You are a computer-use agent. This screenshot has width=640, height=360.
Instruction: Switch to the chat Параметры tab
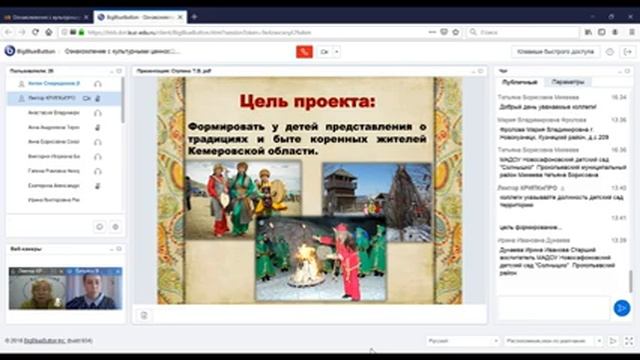(568, 82)
